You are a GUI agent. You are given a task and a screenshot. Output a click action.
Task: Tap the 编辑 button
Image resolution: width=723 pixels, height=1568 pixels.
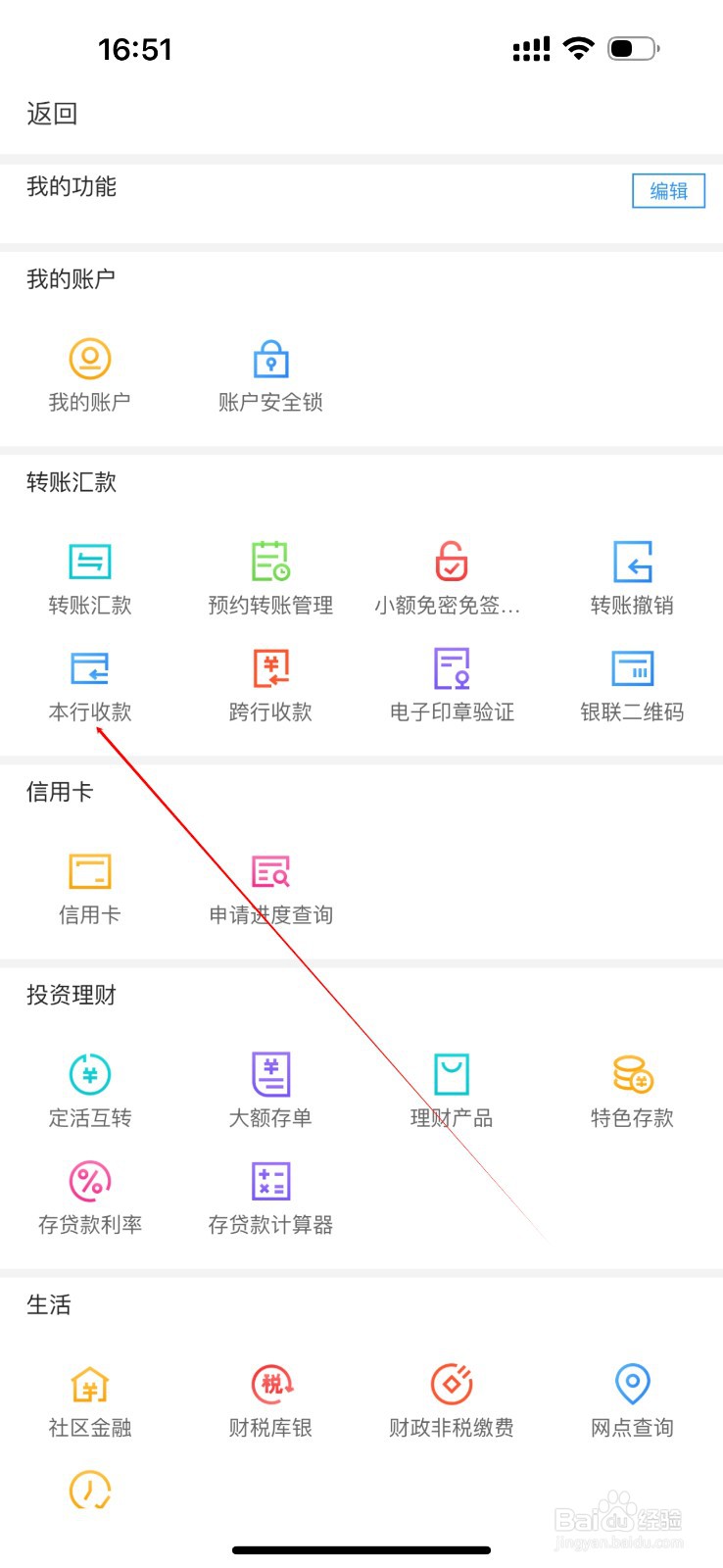[x=668, y=191]
